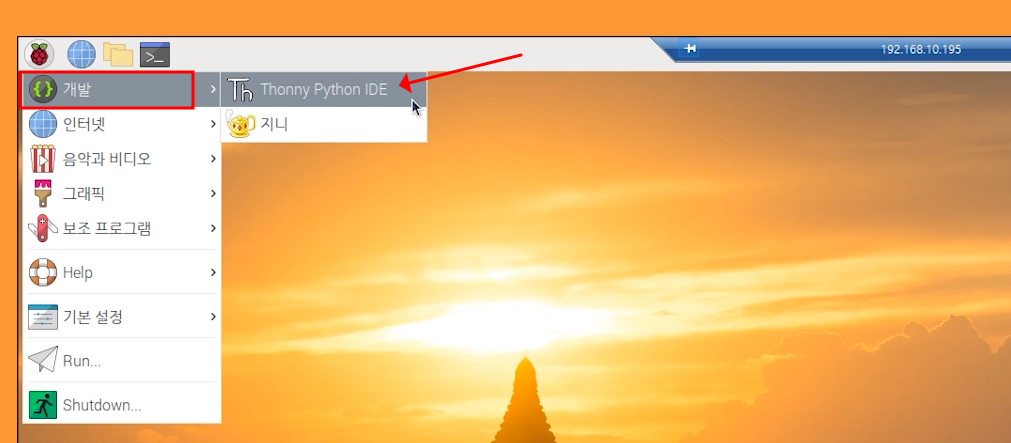1011x443 pixels.
Task: Click the 192.168.10.195 VNC title bar
Action: tap(921, 49)
